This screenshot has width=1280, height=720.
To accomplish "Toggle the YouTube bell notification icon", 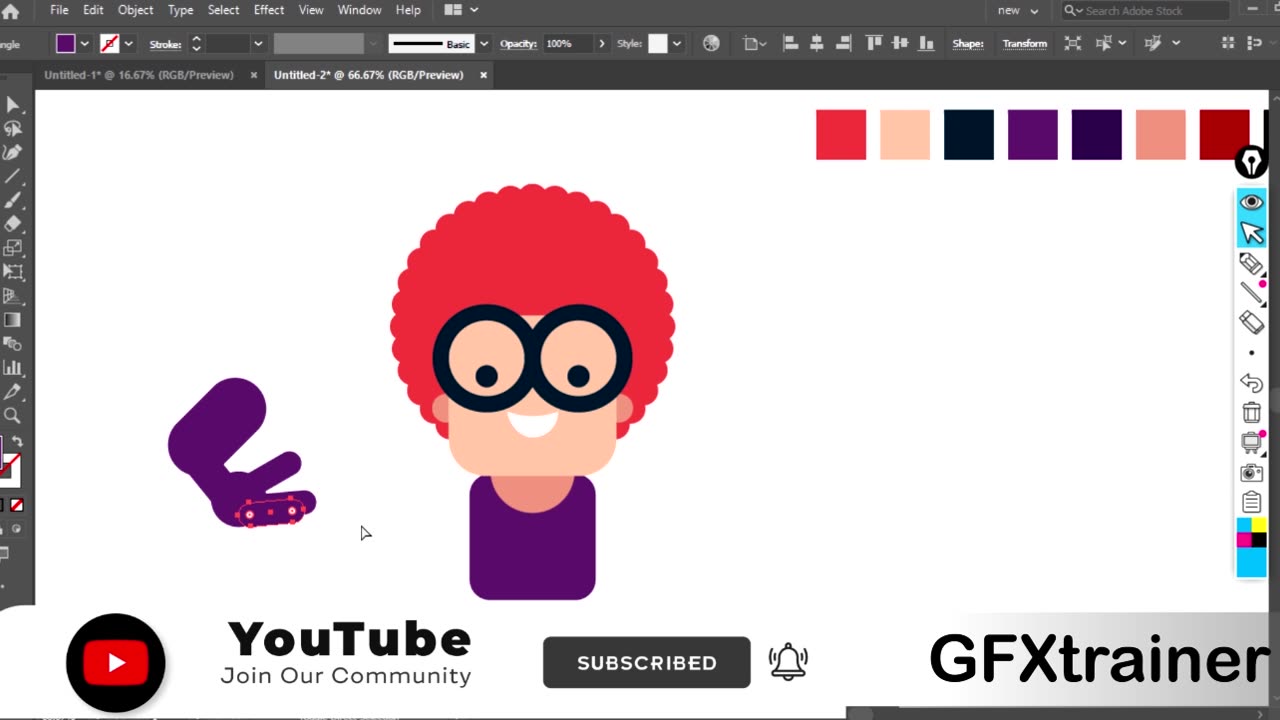I will click(788, 662).
